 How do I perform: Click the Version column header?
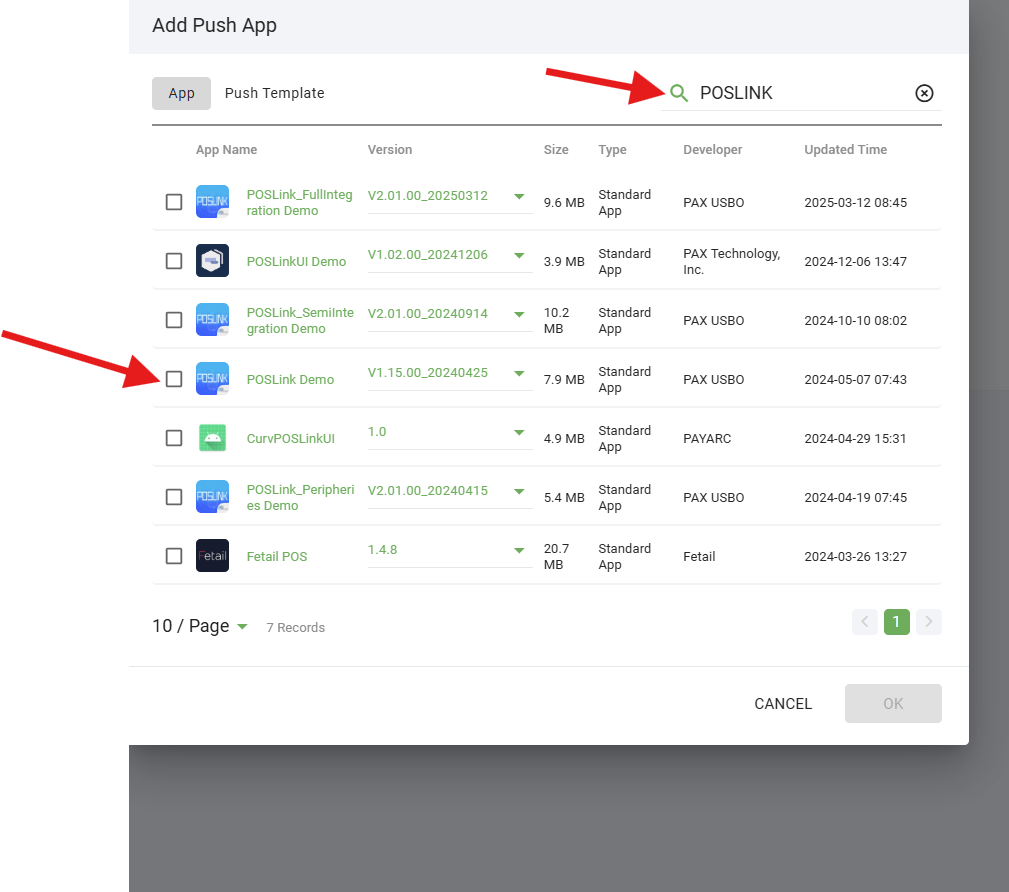pyautogui.click(x=390, y=149)
